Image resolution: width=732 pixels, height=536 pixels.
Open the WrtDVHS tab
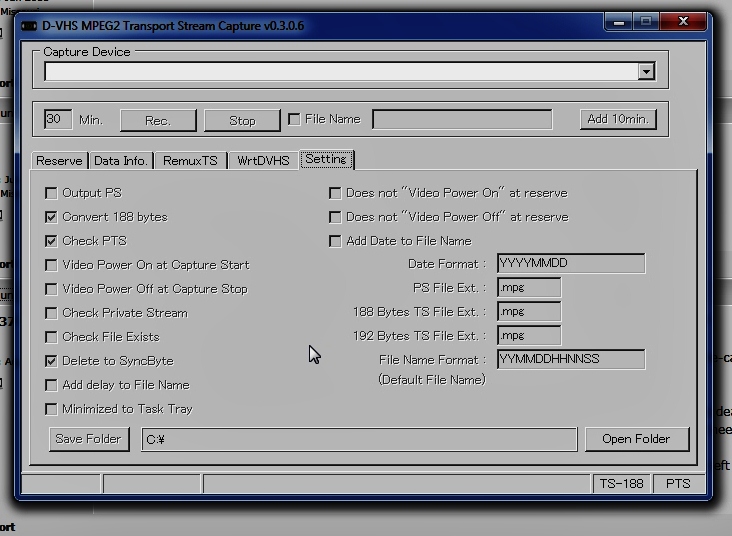point(263,161)
